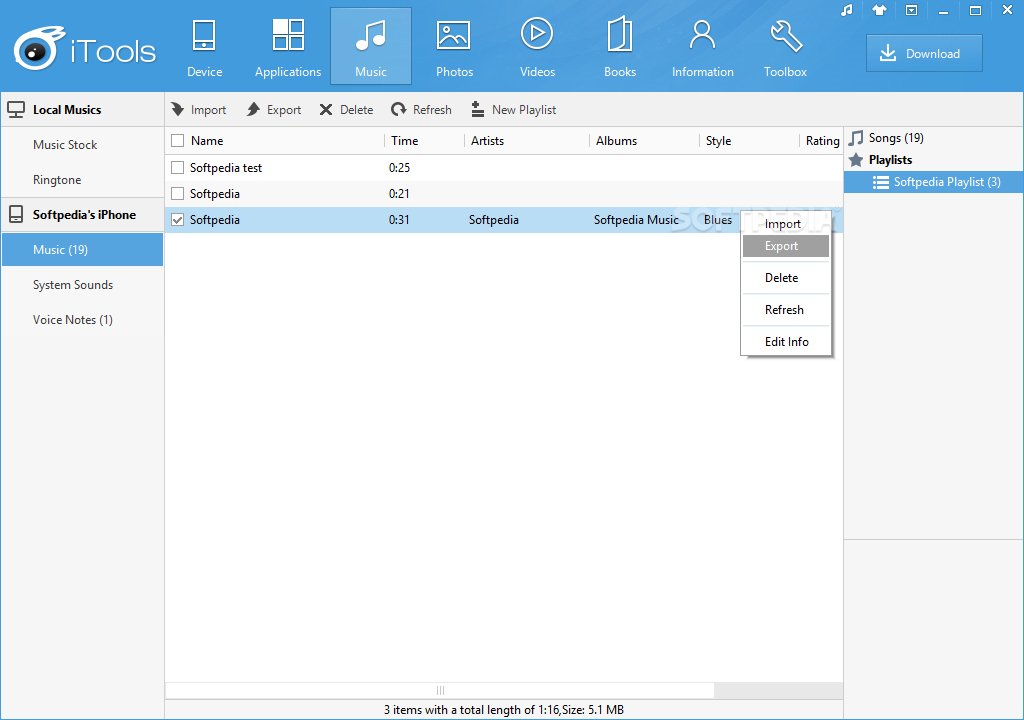The image size is (1024, 720).
Task: Click the status bar total length text
Action: pyautogui.click(x=504, y=710)
